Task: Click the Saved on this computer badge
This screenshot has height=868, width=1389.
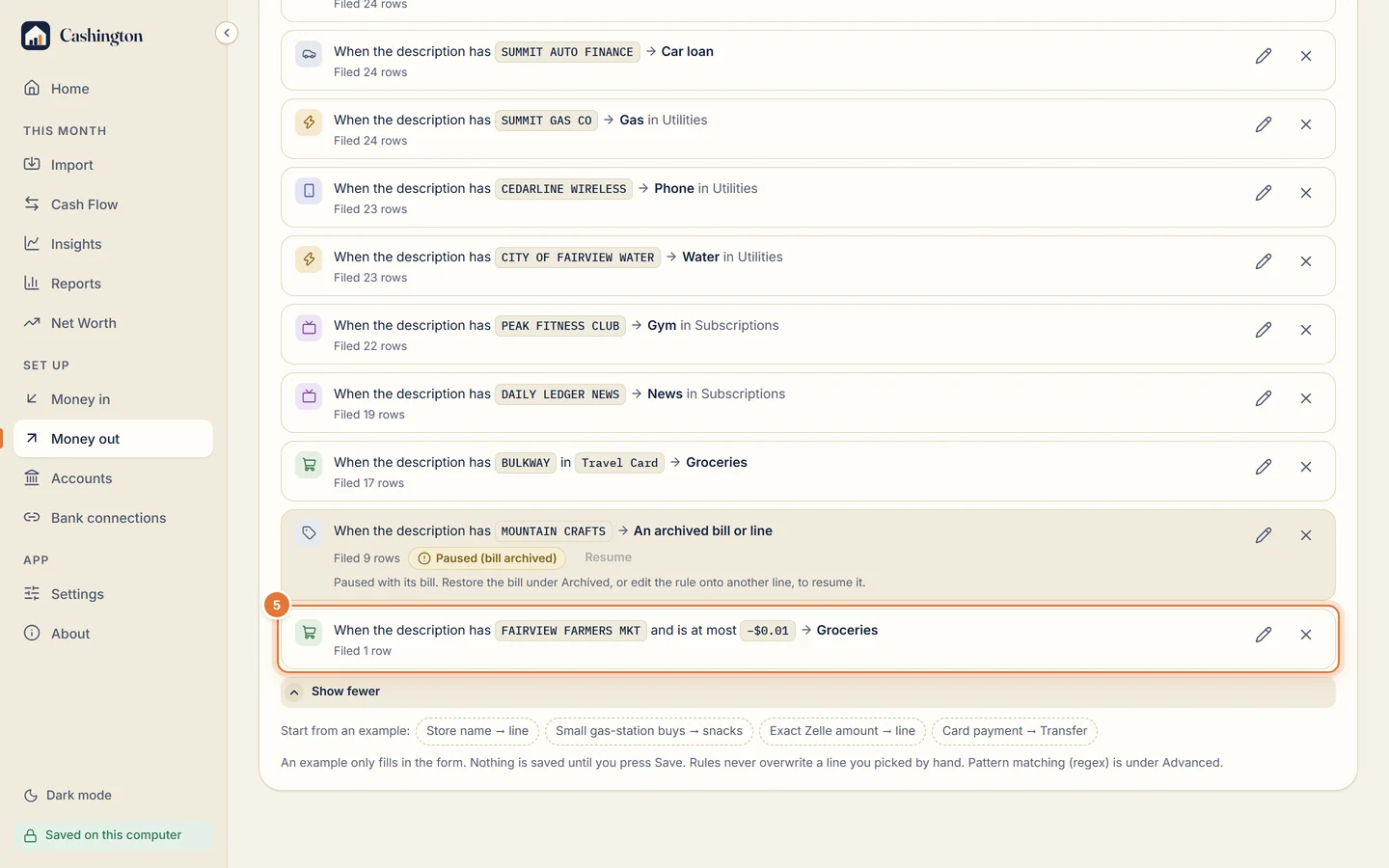Action: coord(113,835)
